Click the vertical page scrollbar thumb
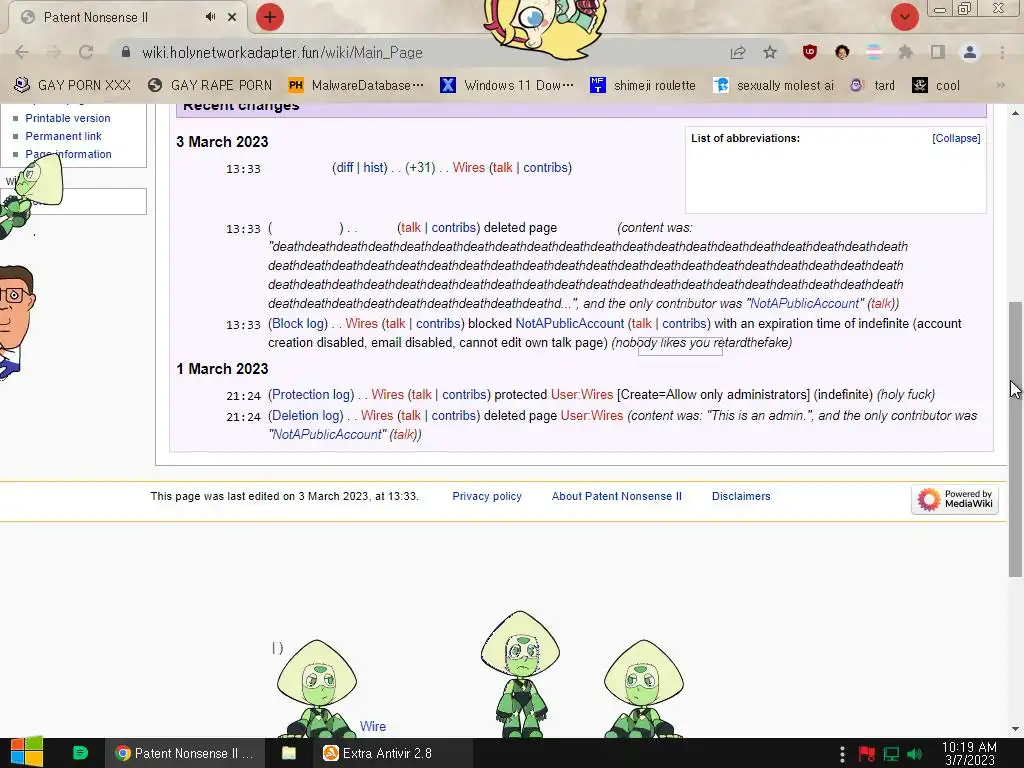This screenshot has height=768, width=1024. coord(1015,439)
